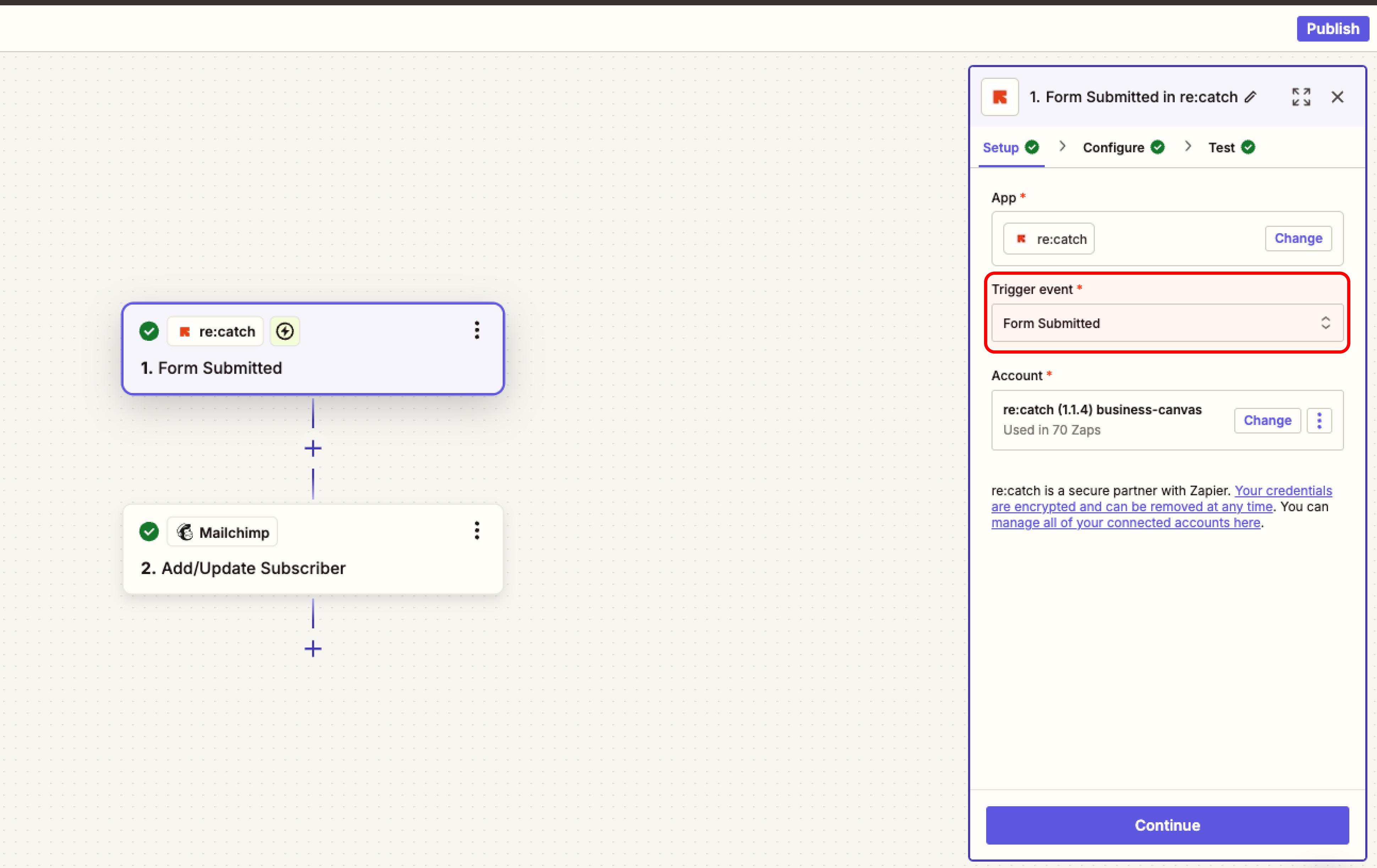Add a step between re:catch and Mailchimp
This screenshot has width=1377, height=868.
coord(313,448)
